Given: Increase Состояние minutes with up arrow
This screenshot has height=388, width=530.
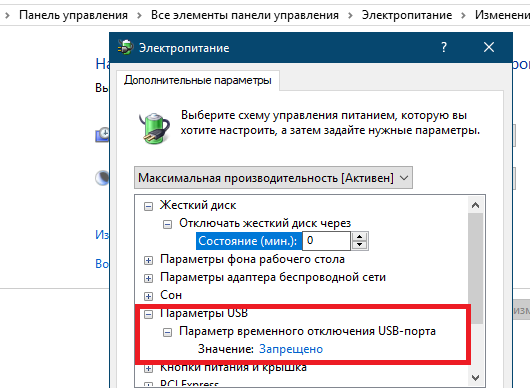Looking at the screenshot, I should pyautogui.click(x=360, y=237).
